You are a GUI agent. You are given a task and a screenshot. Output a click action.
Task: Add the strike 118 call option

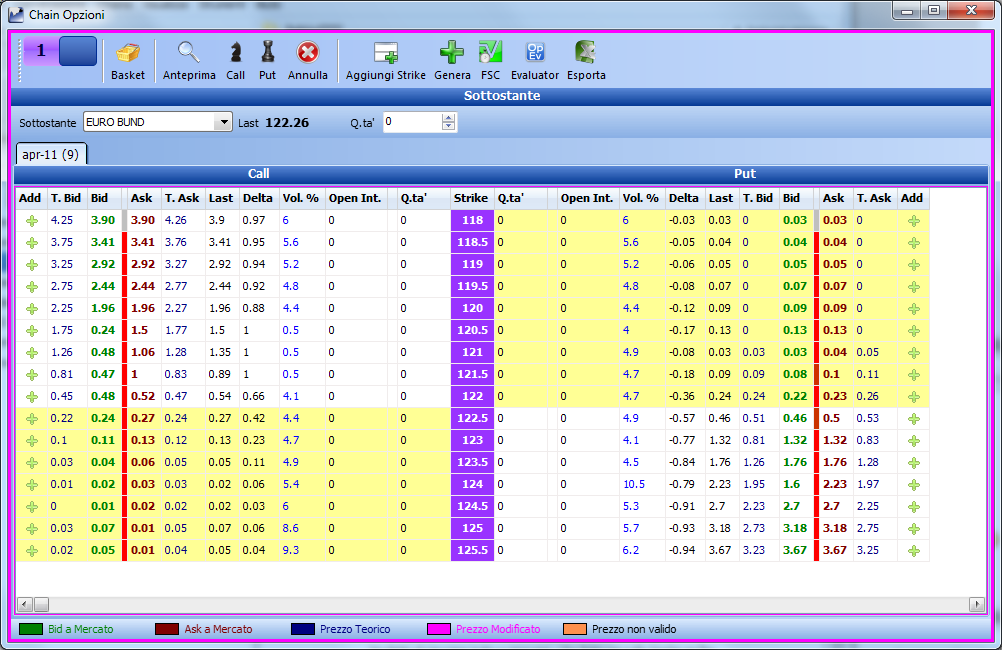tap(31, 221)
